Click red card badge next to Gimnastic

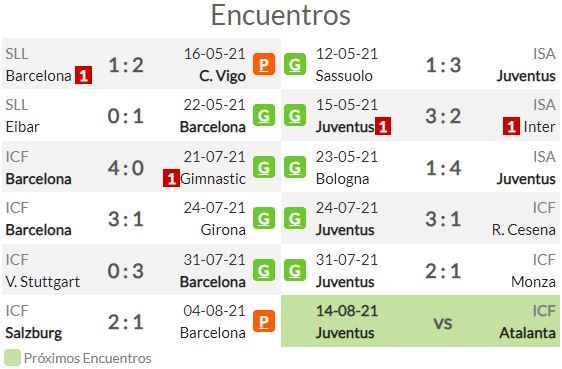171,178
